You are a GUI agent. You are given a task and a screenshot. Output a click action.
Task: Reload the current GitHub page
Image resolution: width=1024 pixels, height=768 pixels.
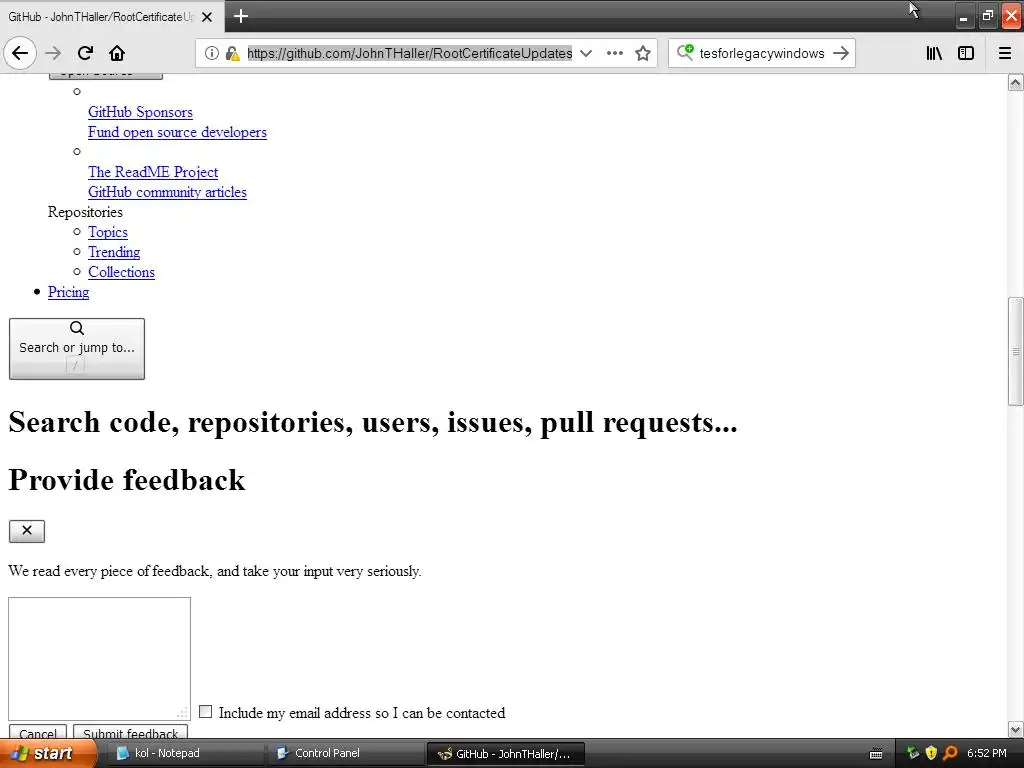tap(85, 53)
